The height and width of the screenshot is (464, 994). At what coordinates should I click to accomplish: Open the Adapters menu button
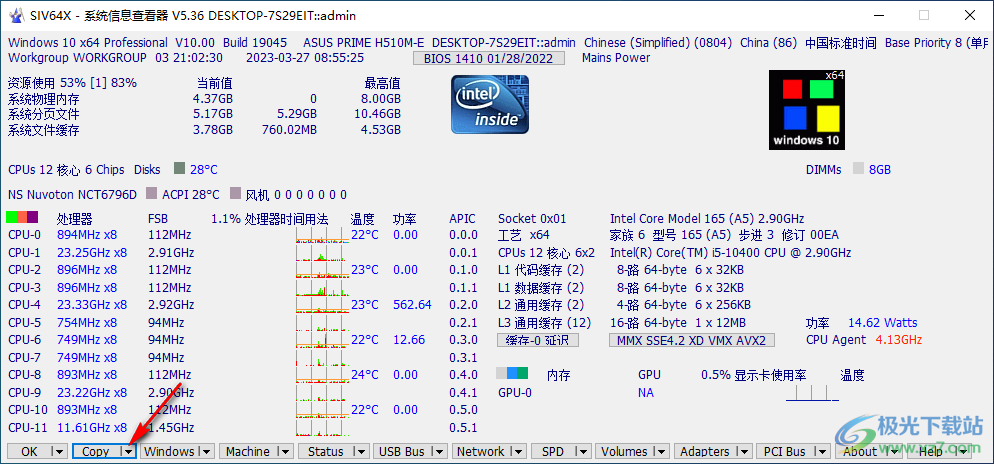pyautogui.click(x=704, y=451)
